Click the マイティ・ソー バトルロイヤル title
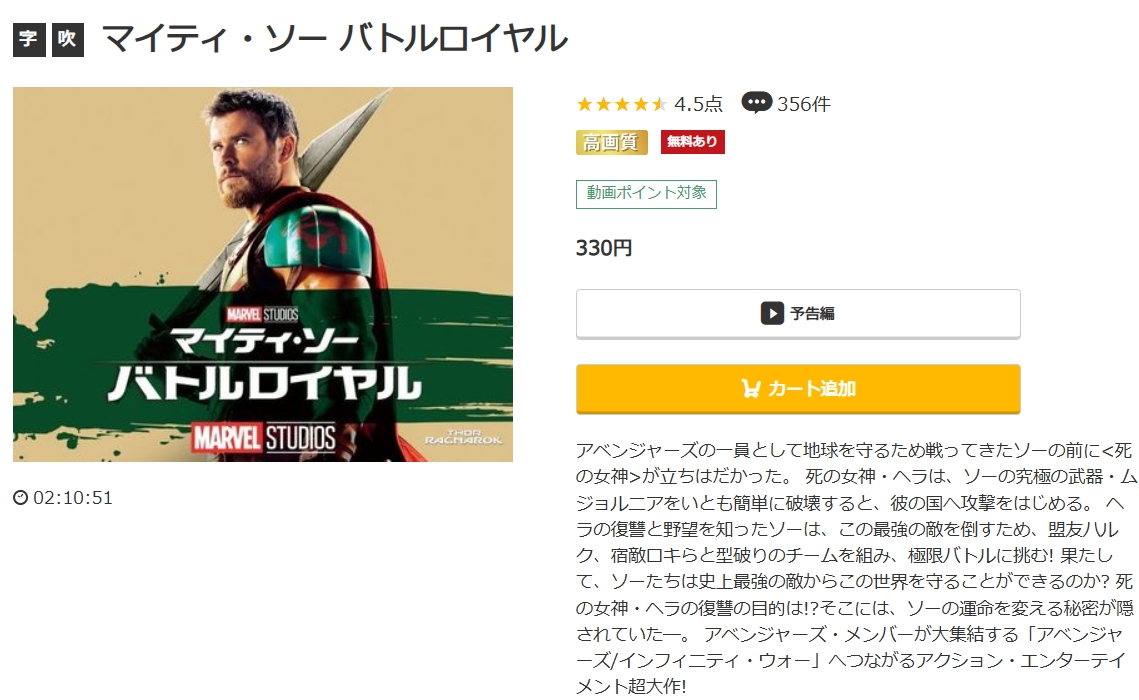 (x=335, y=39)
